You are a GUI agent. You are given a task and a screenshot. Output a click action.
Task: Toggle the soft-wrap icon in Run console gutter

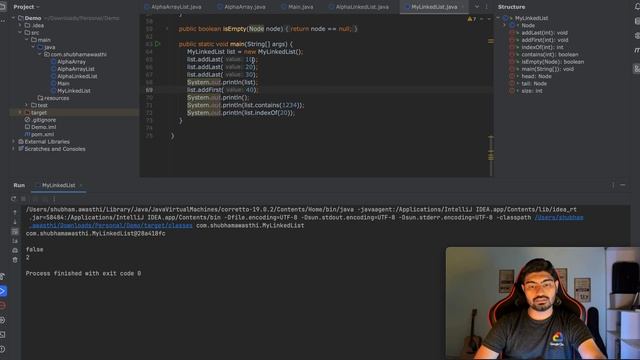point(15,231)
